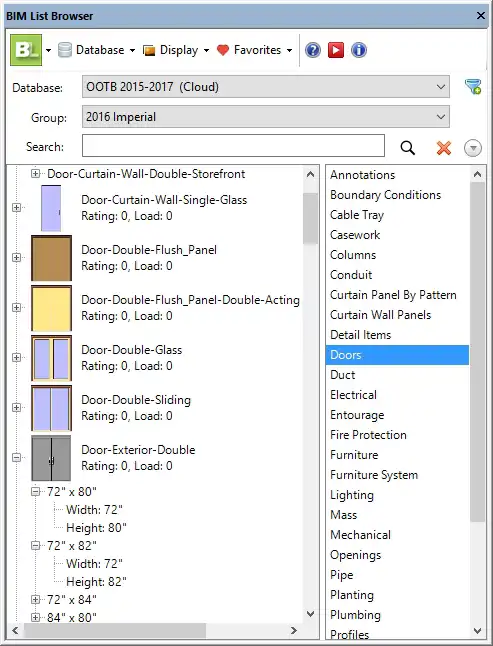Select Door-Double-Flush_Panel brown thumbnail
493x646 pixels.
pyautogui.click(x=51, y=258)
